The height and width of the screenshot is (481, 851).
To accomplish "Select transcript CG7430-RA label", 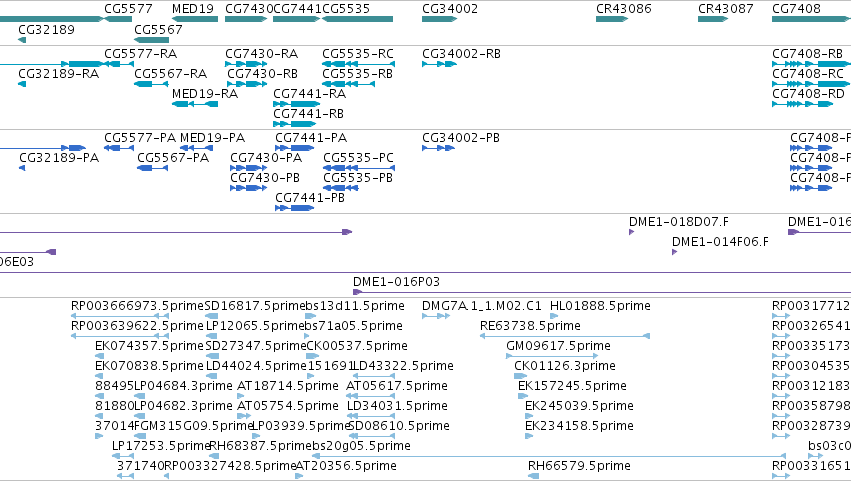I will (262, 54).
